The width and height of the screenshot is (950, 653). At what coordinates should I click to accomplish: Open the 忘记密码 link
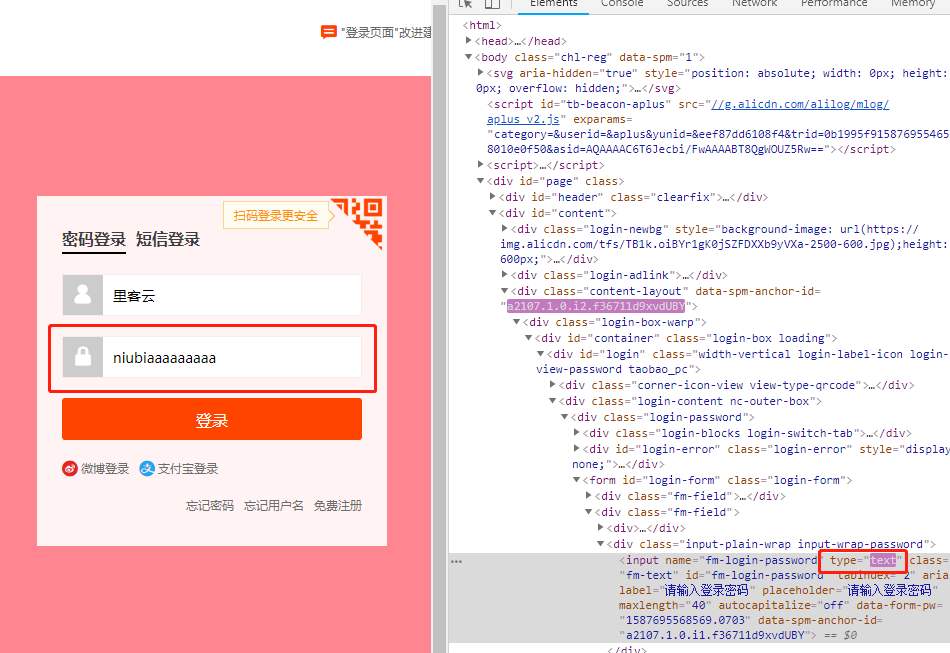pos(210,506)
